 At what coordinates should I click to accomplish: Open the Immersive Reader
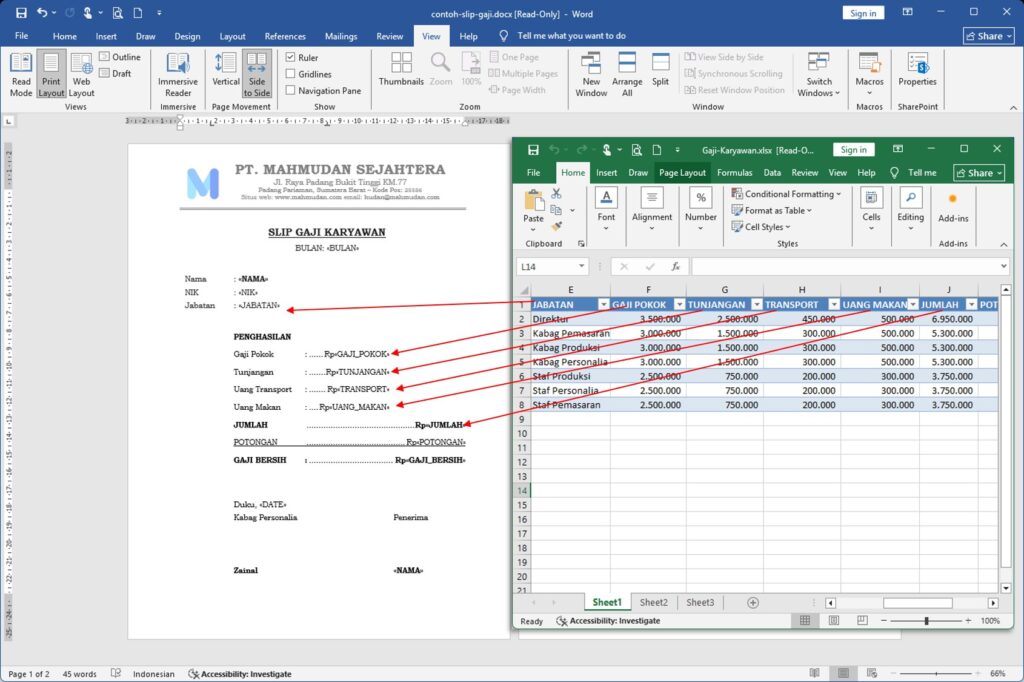point(177,74)
